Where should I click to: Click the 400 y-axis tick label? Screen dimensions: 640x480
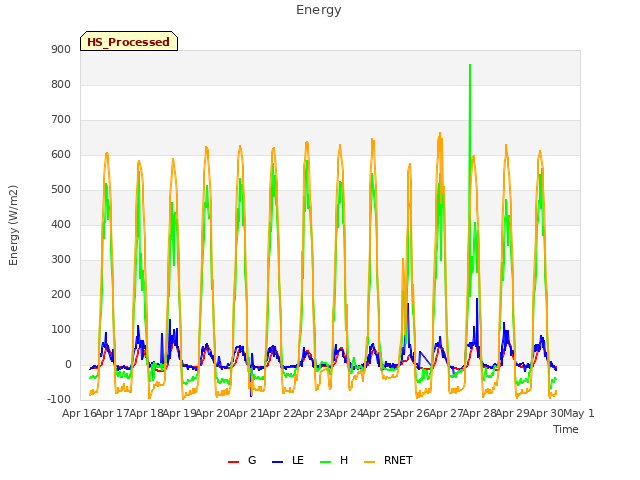tap(61, 224)
